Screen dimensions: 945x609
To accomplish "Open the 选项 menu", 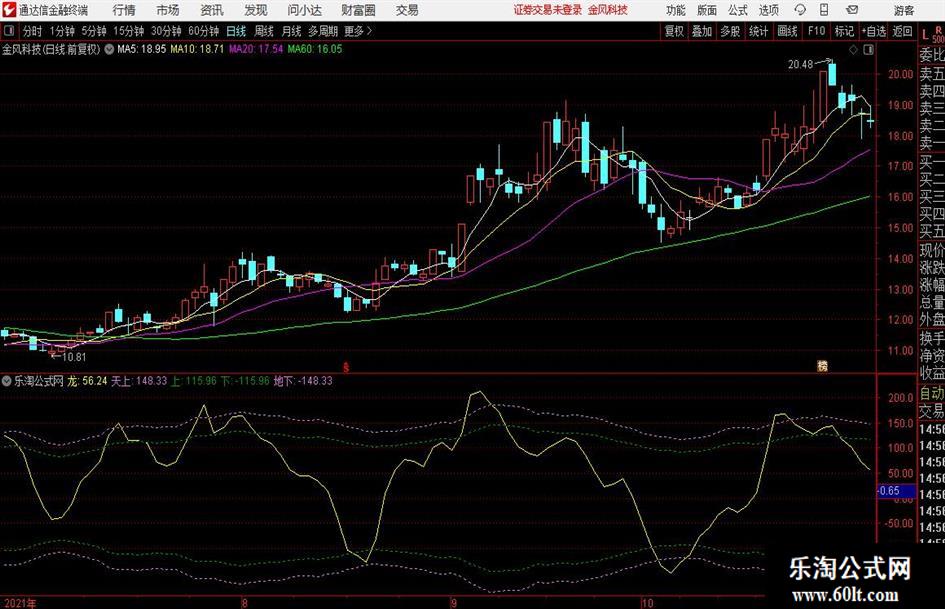I will click(x=768, y=10).
